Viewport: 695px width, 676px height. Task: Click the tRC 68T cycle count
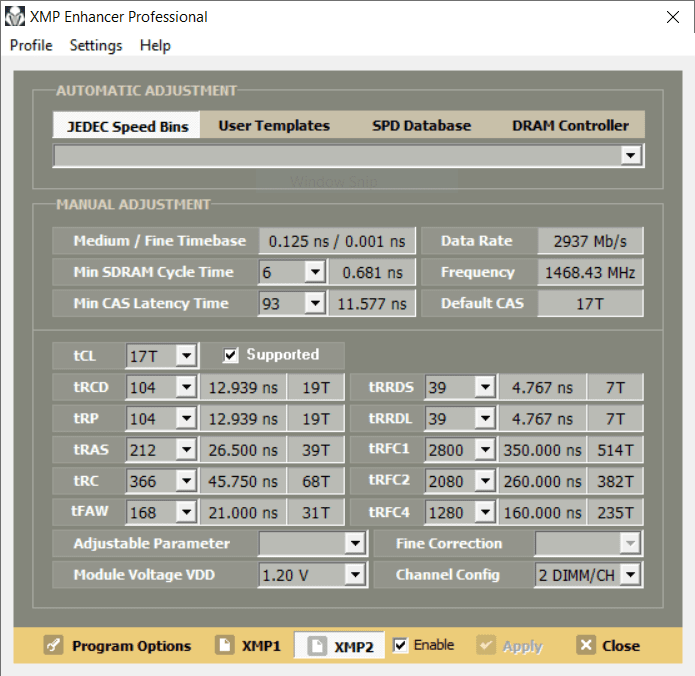[x=316, y=481]
